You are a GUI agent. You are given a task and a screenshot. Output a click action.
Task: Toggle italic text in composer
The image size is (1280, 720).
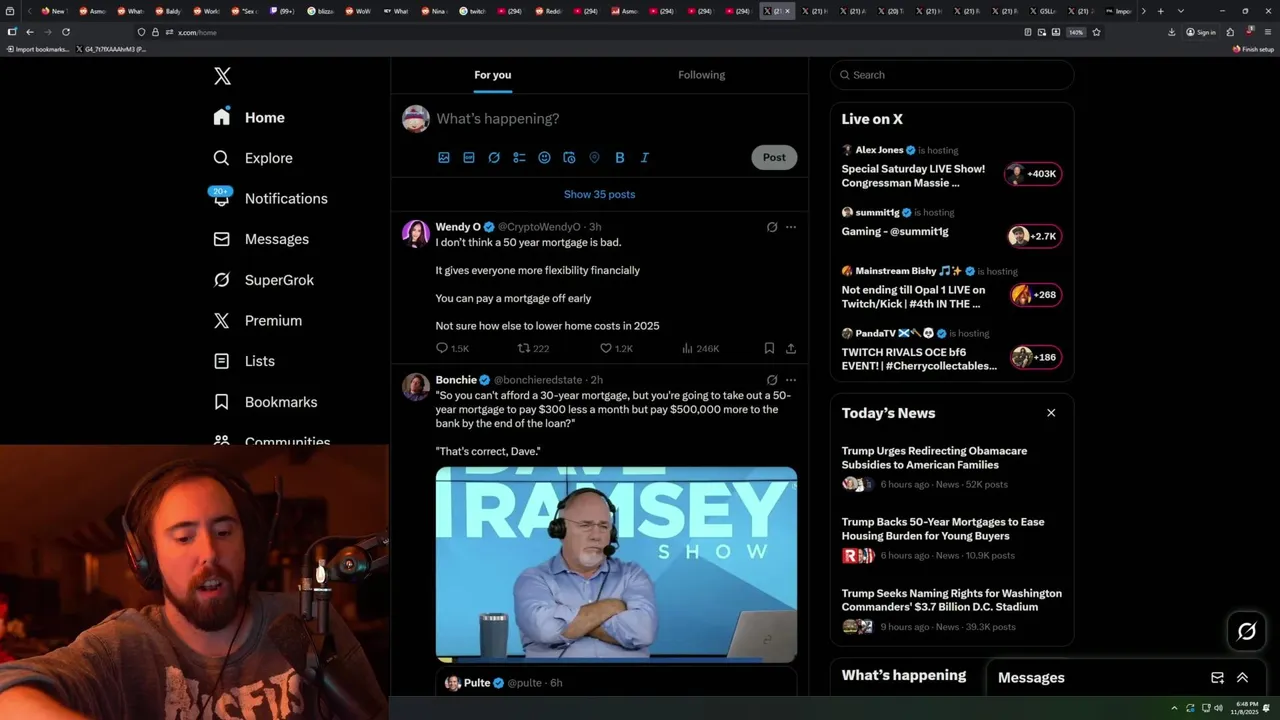pos(645,158)
